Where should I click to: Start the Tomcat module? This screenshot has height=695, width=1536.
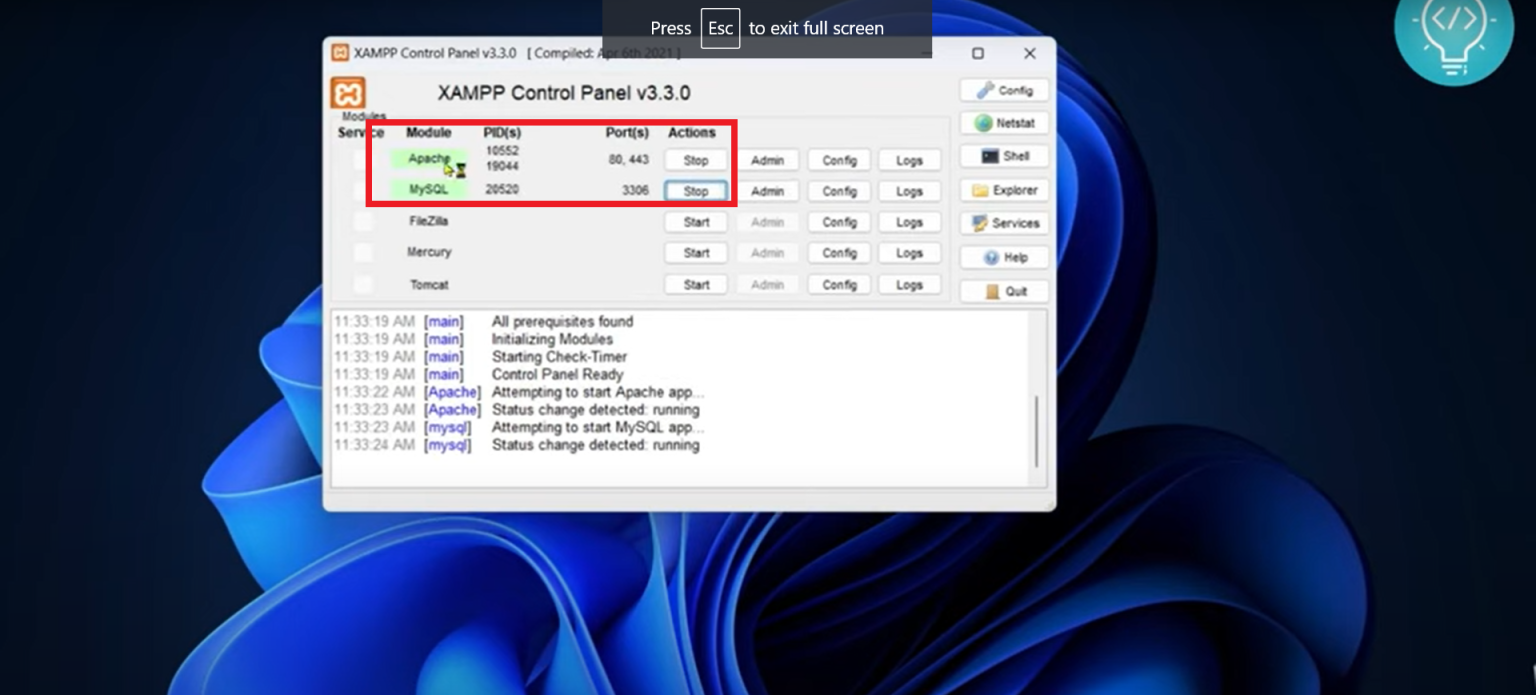696,285
